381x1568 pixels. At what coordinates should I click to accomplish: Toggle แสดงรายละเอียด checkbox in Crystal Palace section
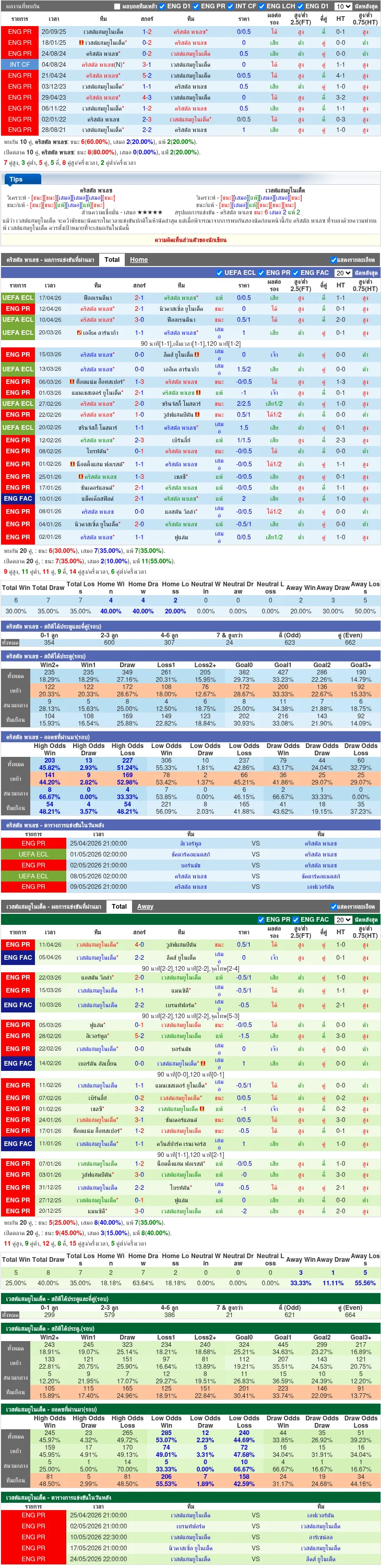click(x=334, y=260)
